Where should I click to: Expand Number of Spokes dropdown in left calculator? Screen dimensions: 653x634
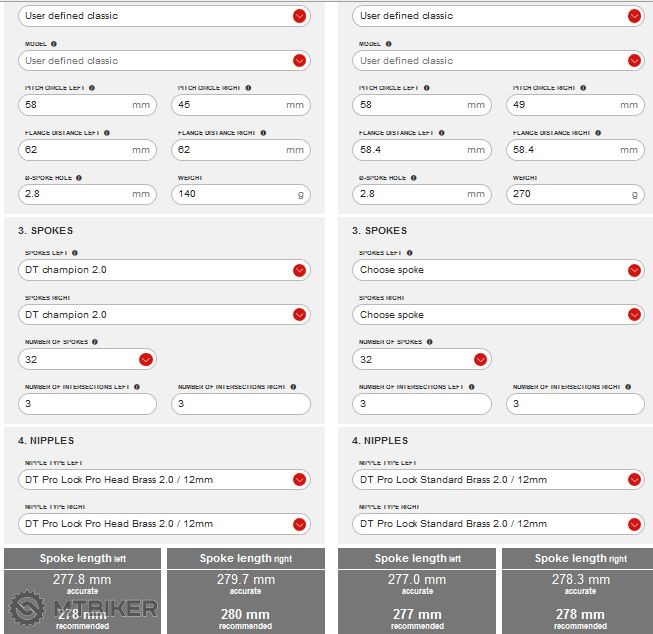[88, 359]
